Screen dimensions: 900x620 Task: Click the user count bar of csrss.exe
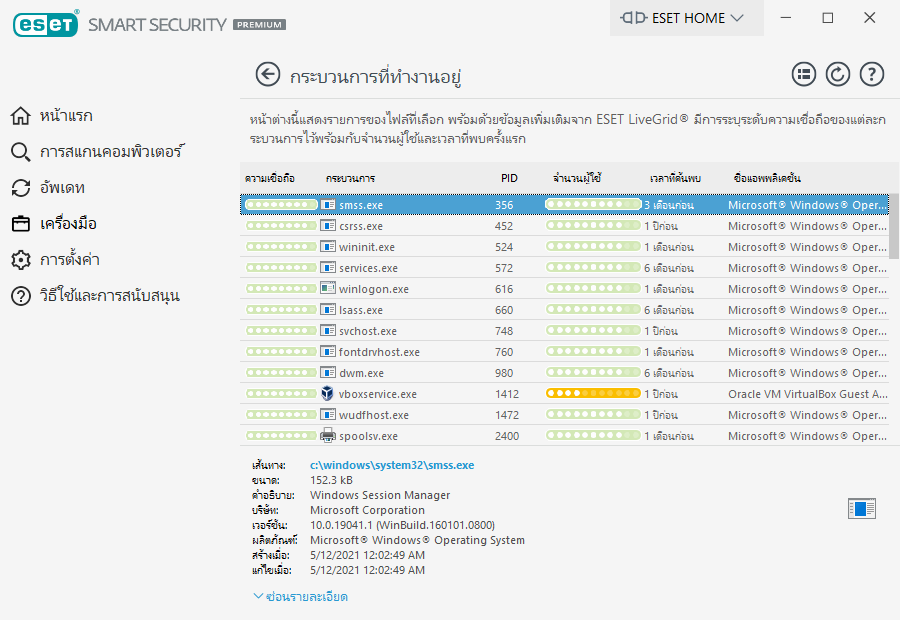(x=593, y=226)
